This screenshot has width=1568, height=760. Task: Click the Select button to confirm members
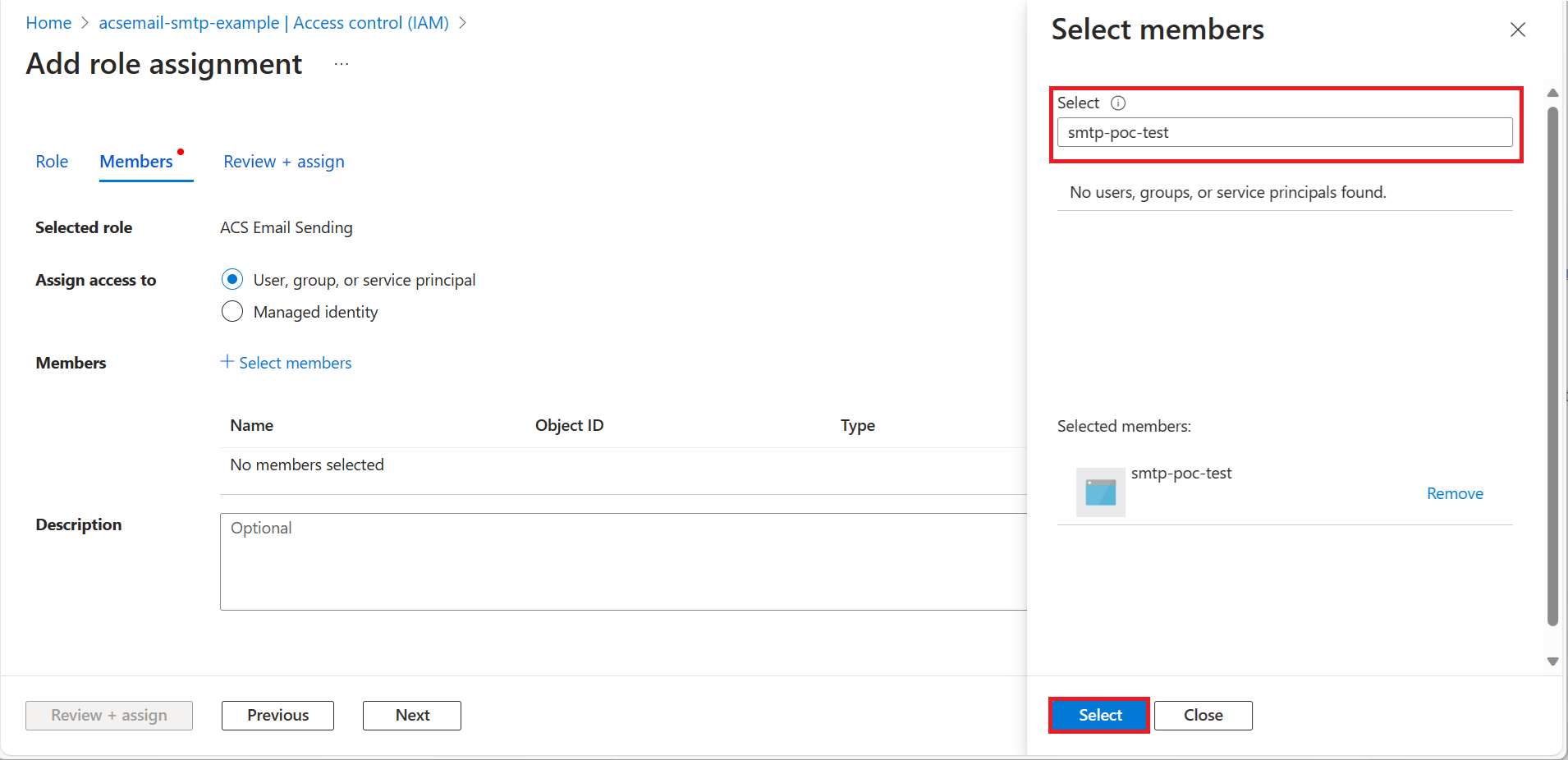1098,715
